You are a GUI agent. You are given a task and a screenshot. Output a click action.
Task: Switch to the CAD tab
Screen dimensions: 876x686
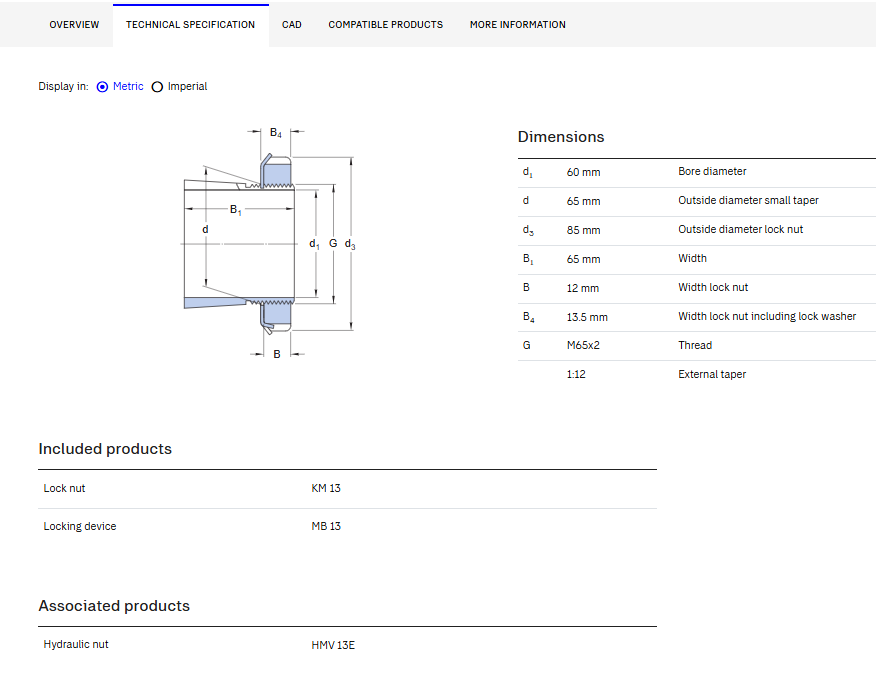click(292, 25)
